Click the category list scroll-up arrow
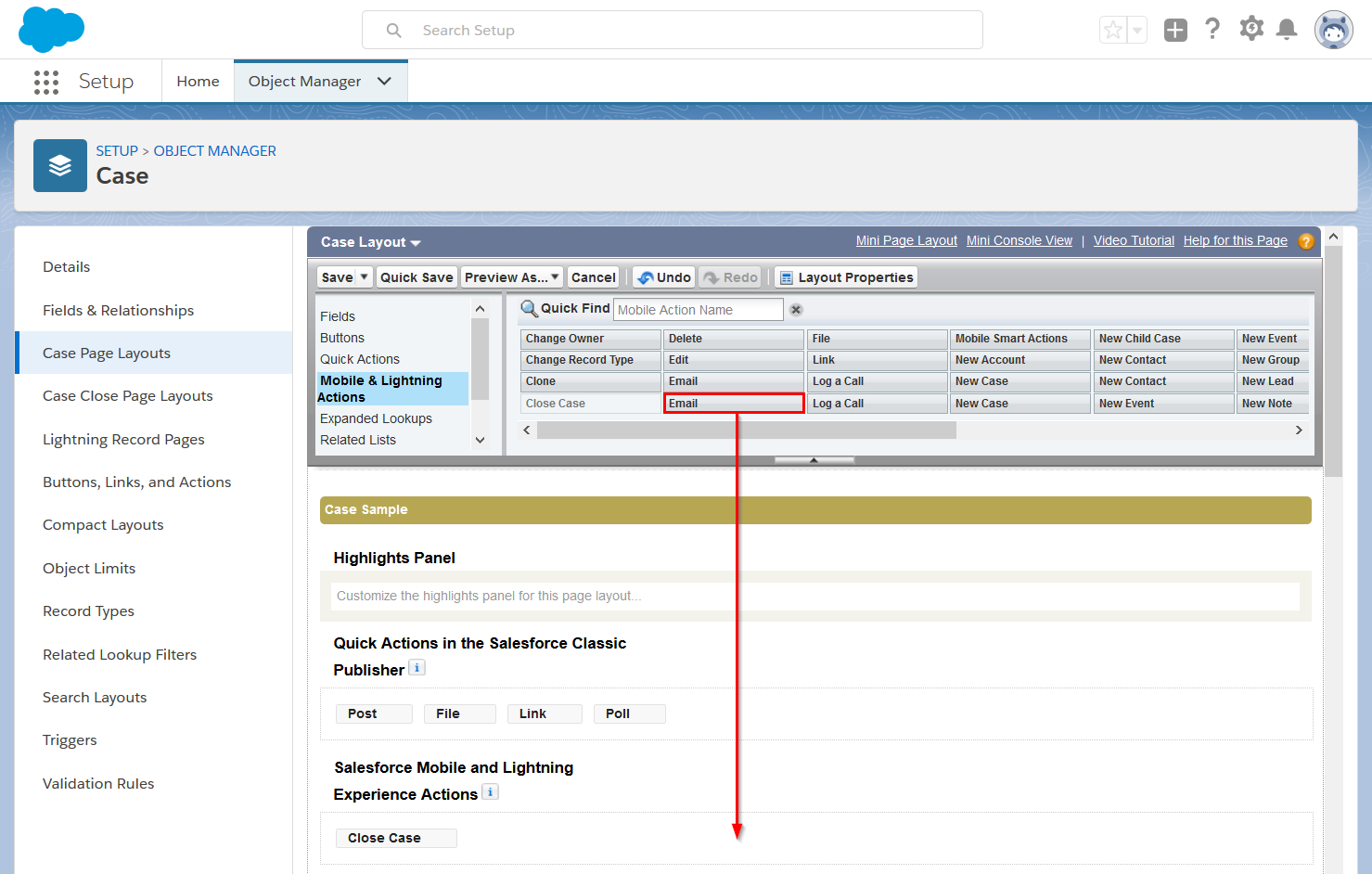Screen dimensions: 1372x874 point(480,309)
